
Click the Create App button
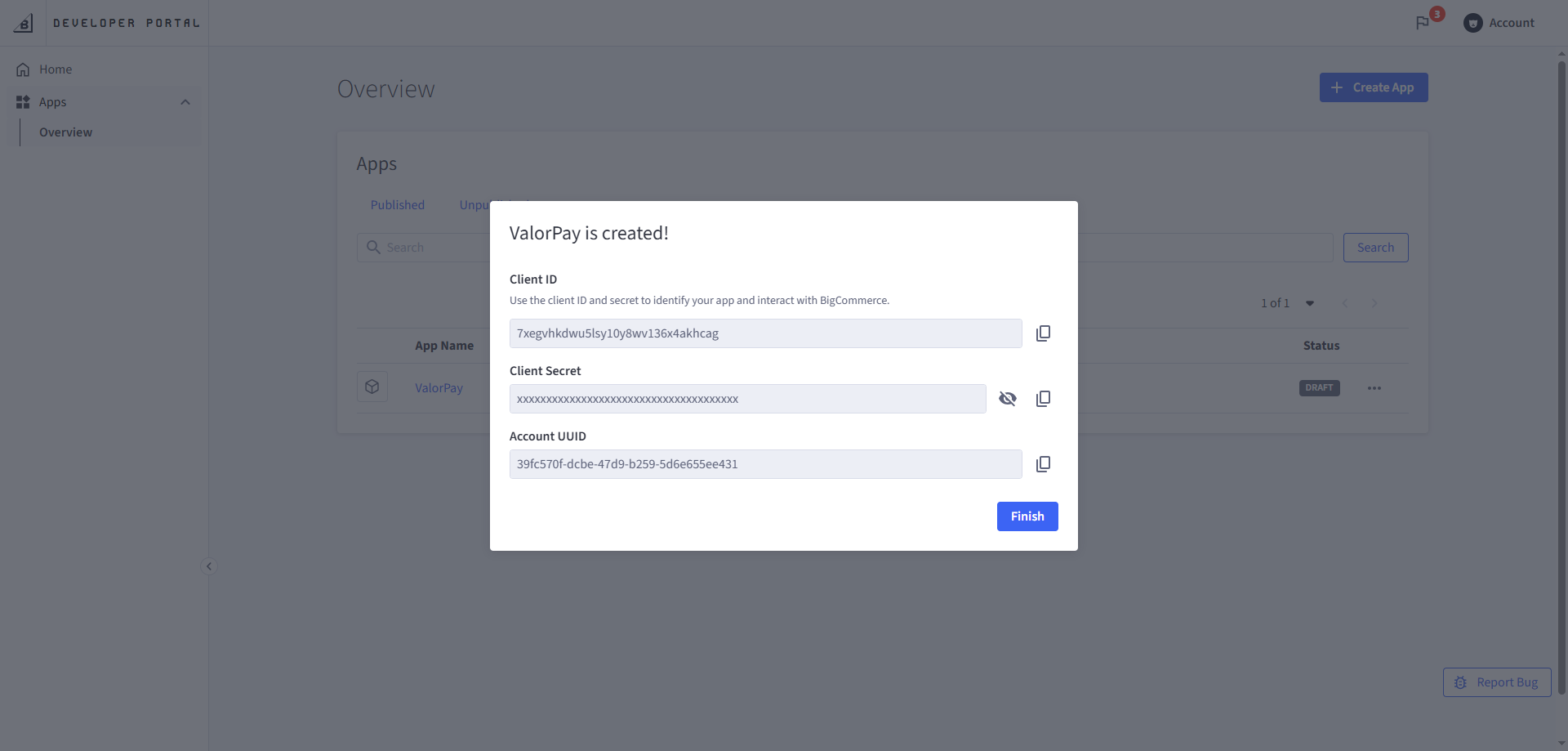[1374, 87]
